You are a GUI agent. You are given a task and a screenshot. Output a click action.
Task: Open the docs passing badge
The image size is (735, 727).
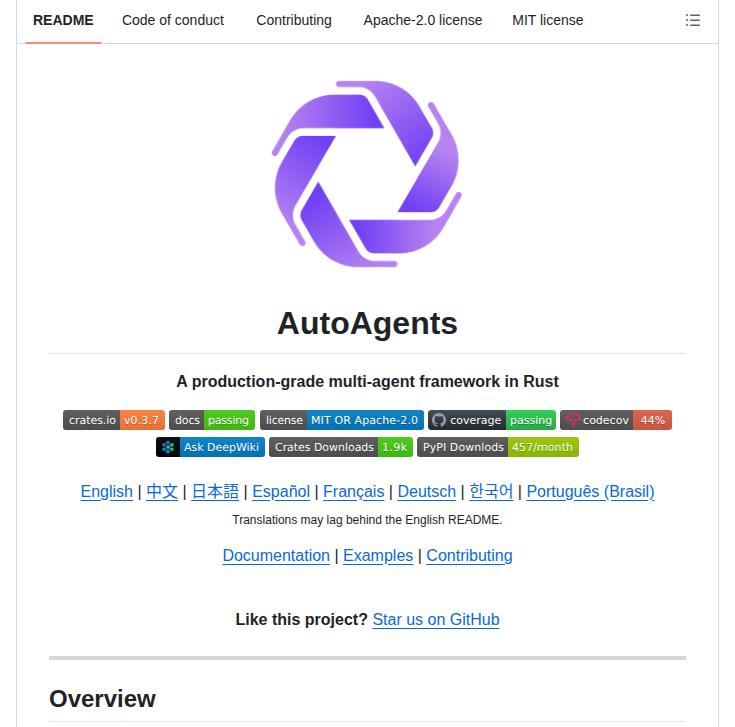pyautogui.click(x=212, y=420)
